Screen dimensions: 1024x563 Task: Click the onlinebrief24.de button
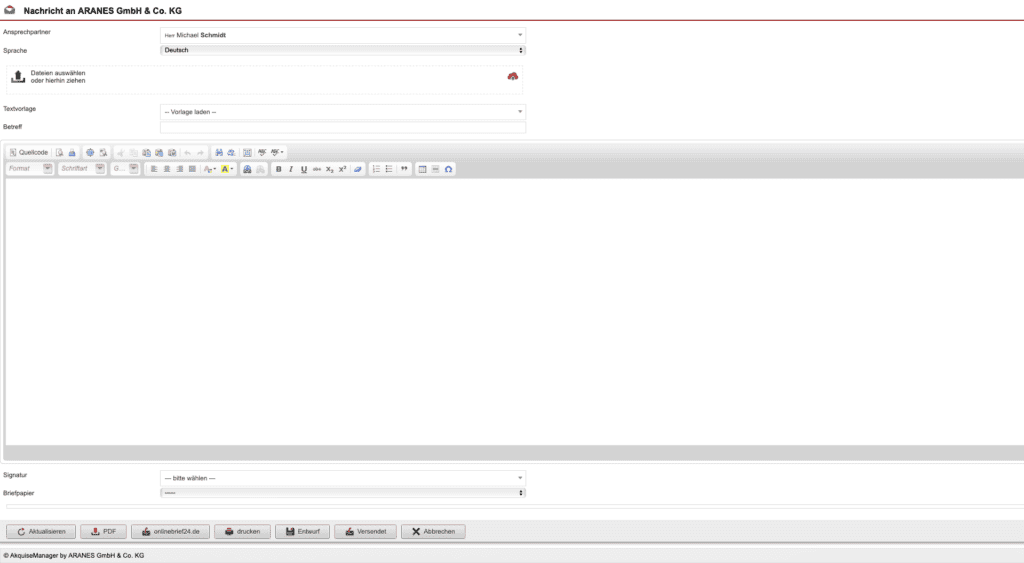click(170, 532)
